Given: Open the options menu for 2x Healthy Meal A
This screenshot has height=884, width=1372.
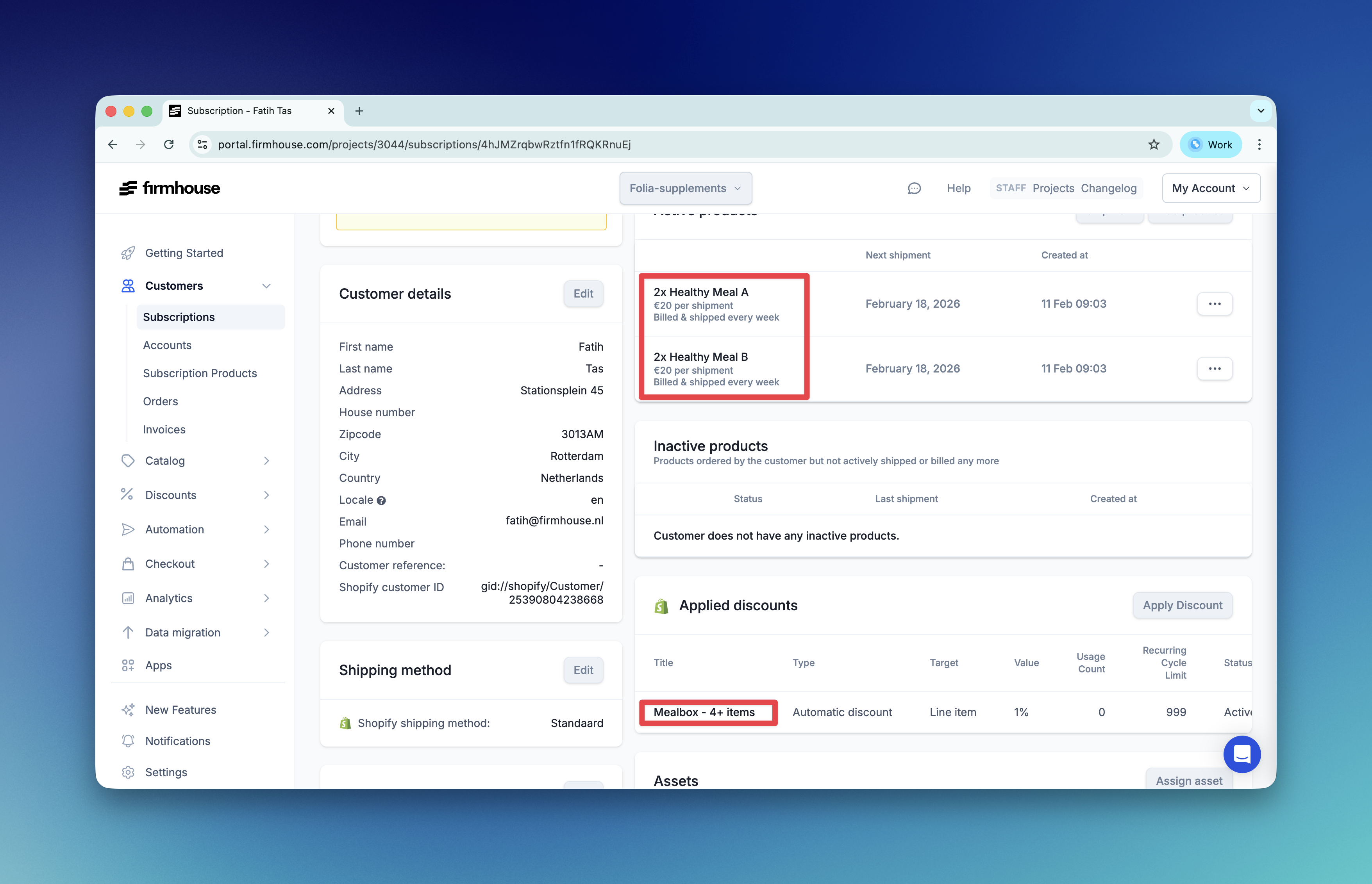Looking at the screenshot, I should coord(1215,304).
